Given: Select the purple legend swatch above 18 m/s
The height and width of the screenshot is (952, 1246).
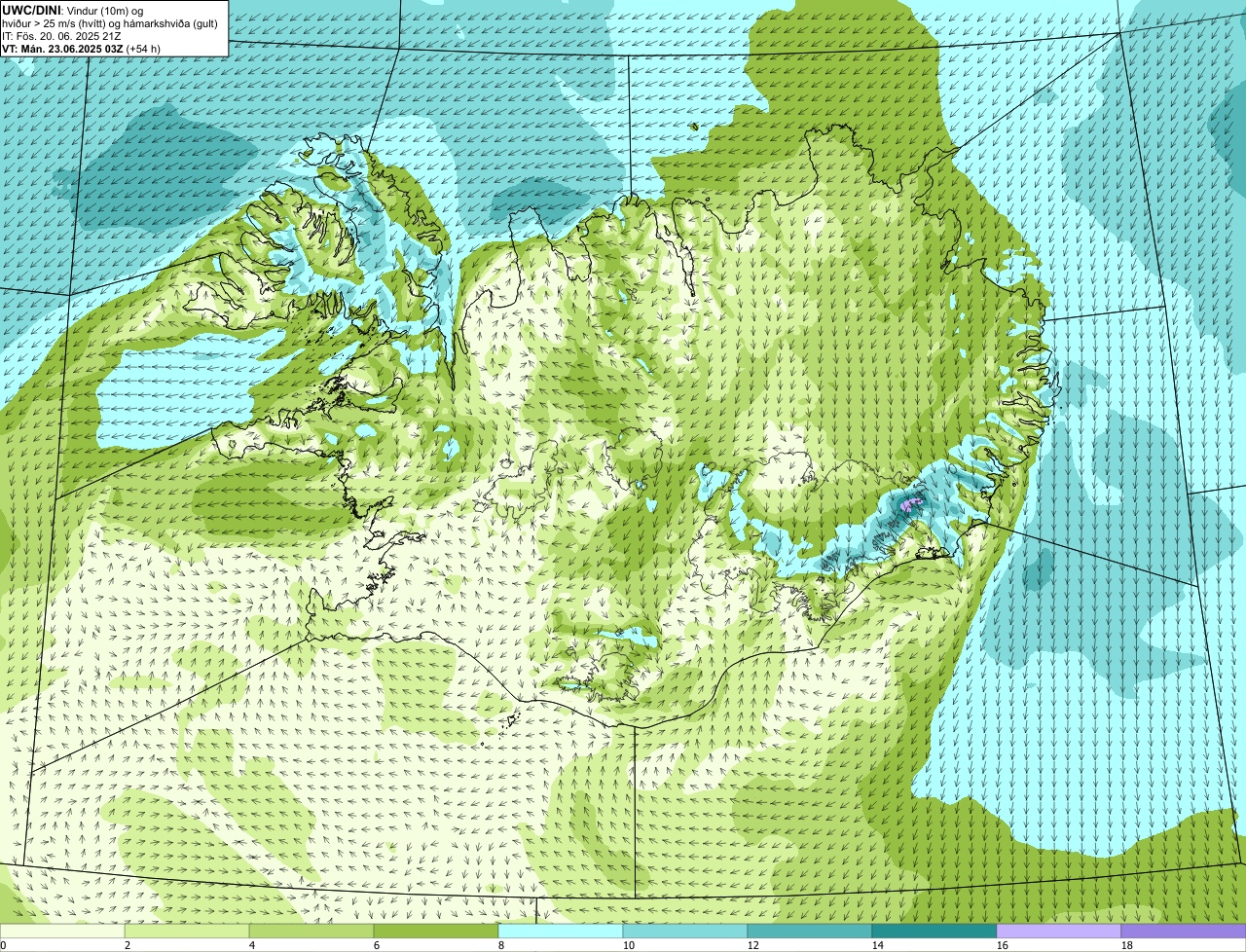Looking at the screenshot, I should (1184, 931).
